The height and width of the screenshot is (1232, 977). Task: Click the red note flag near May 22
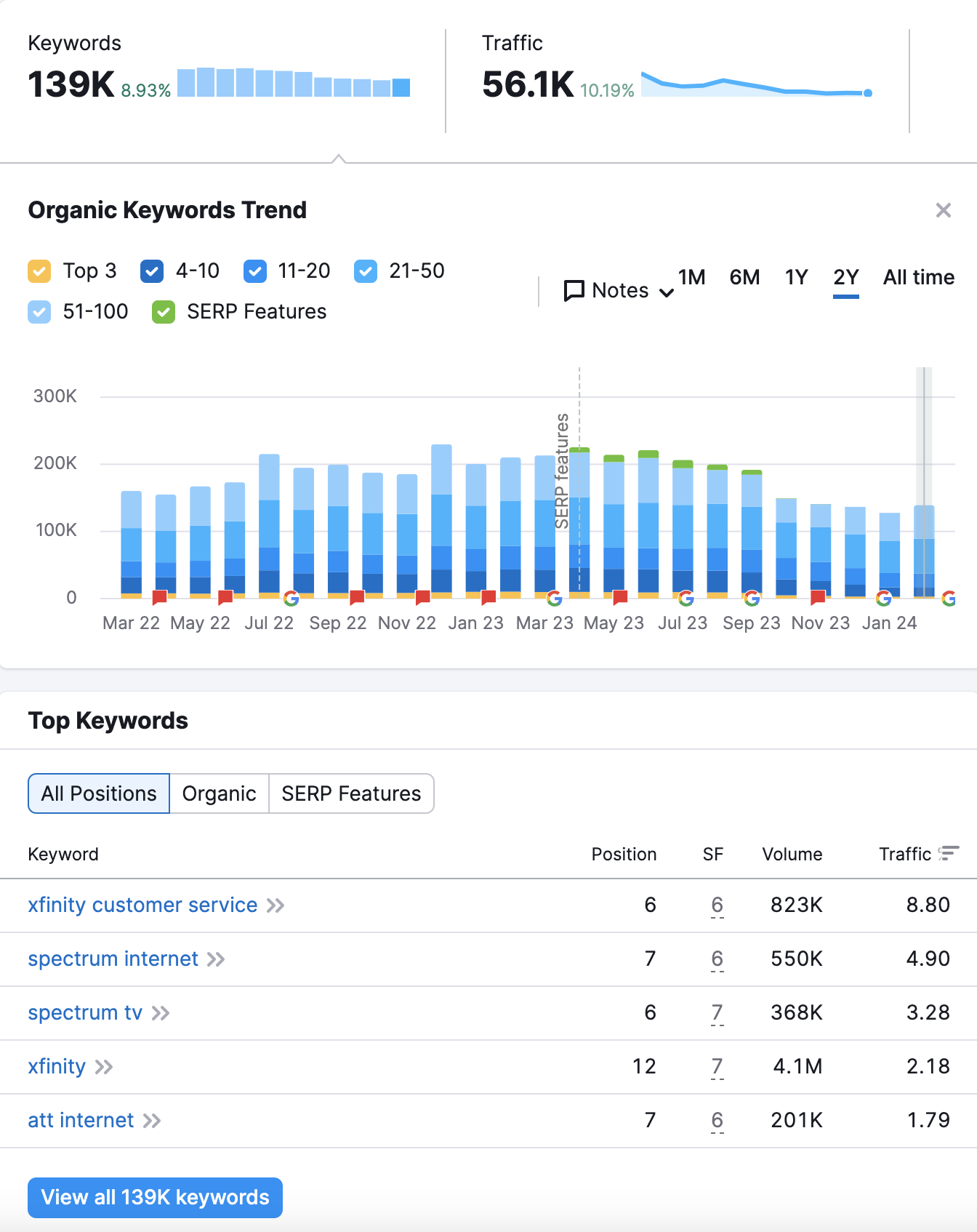tap(225, 598)
